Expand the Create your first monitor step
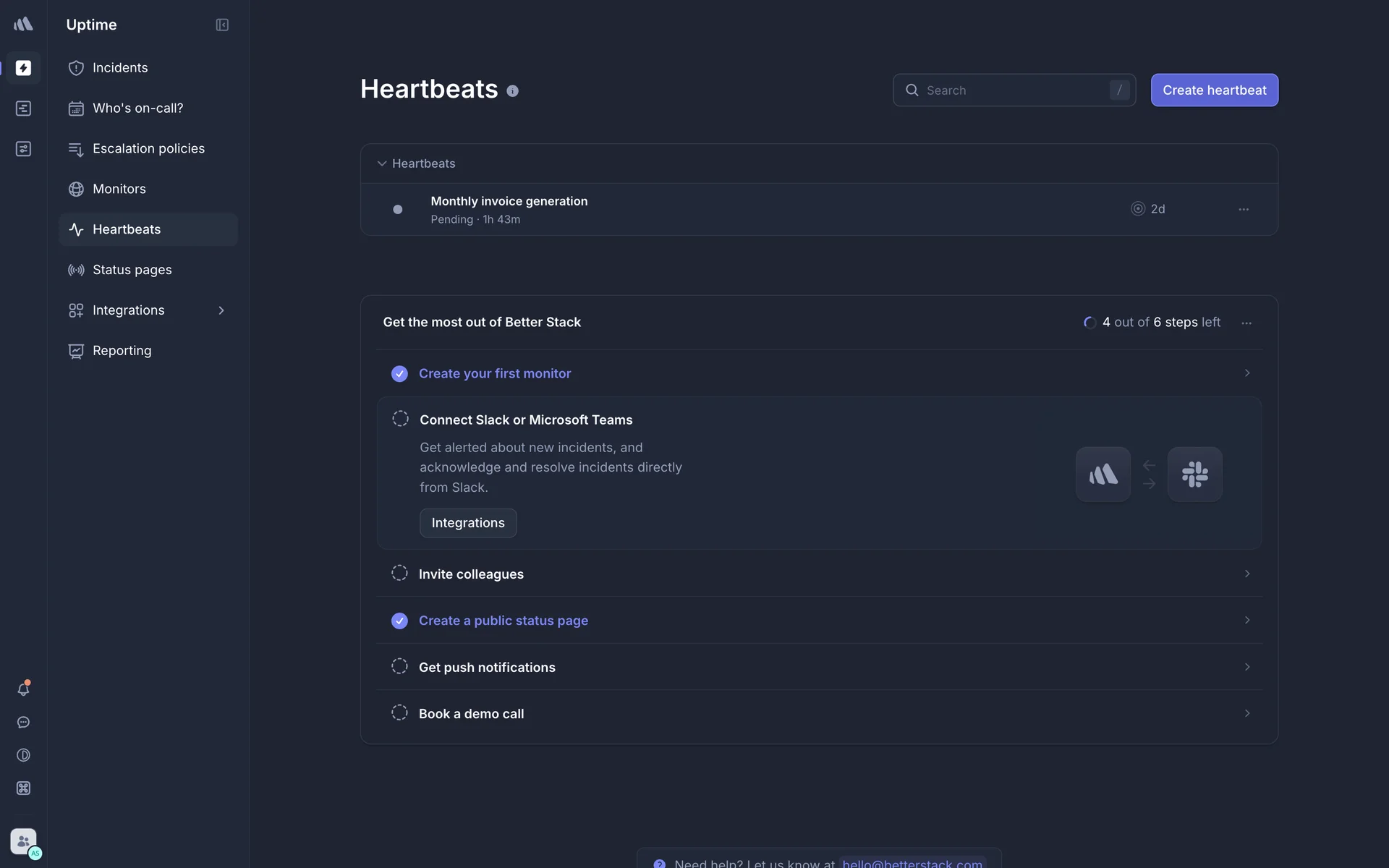Image resolution: width=1389 pixels, height=868 pixels. coord(1246,373)
